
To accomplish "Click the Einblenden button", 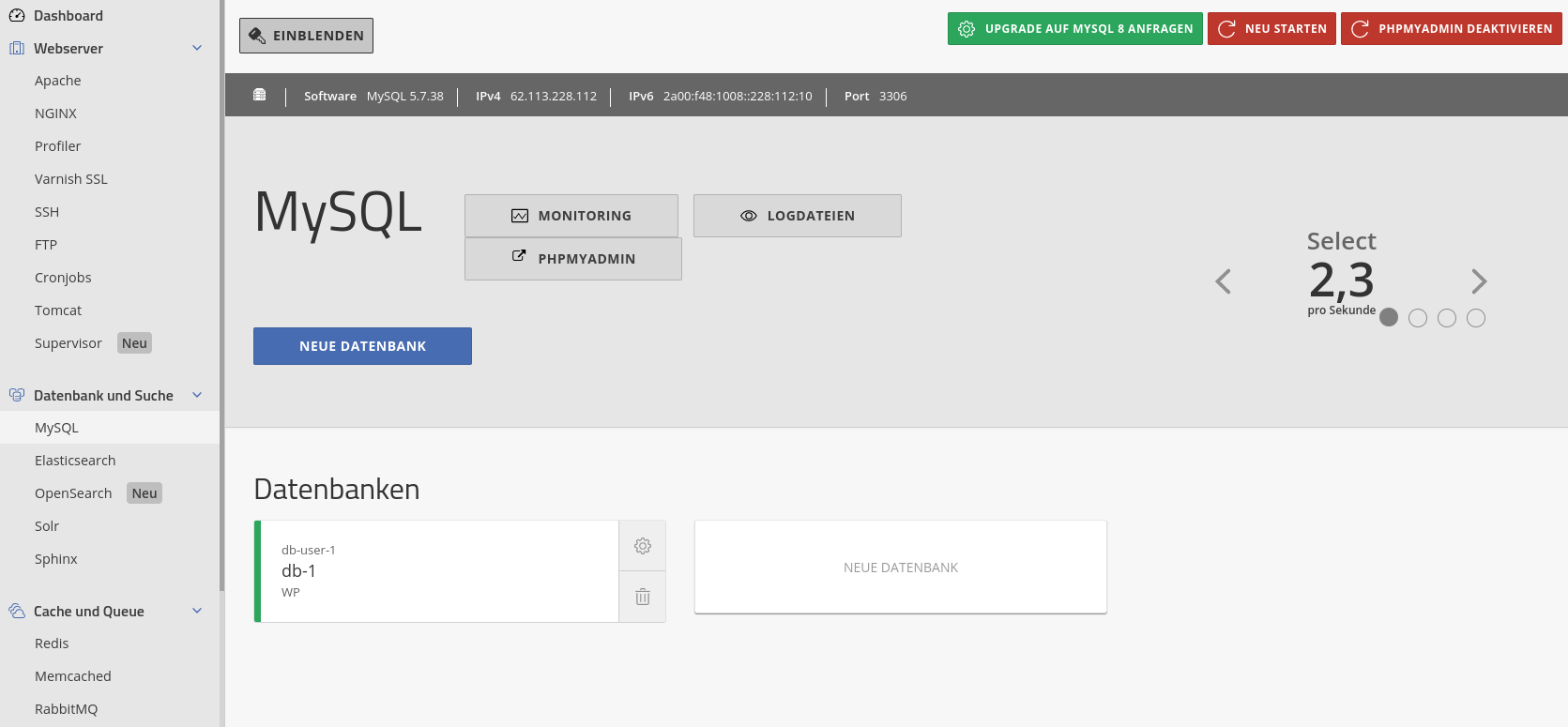I will pos(306,36).
